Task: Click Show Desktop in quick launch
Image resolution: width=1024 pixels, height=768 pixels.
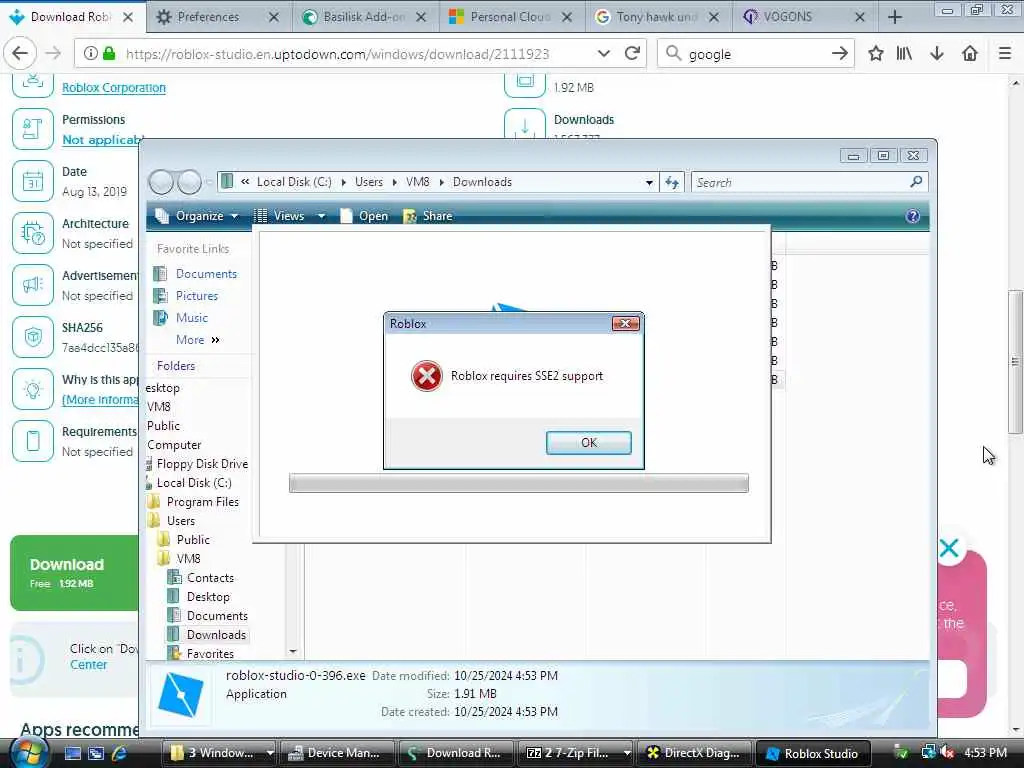Action: (72, 753)
